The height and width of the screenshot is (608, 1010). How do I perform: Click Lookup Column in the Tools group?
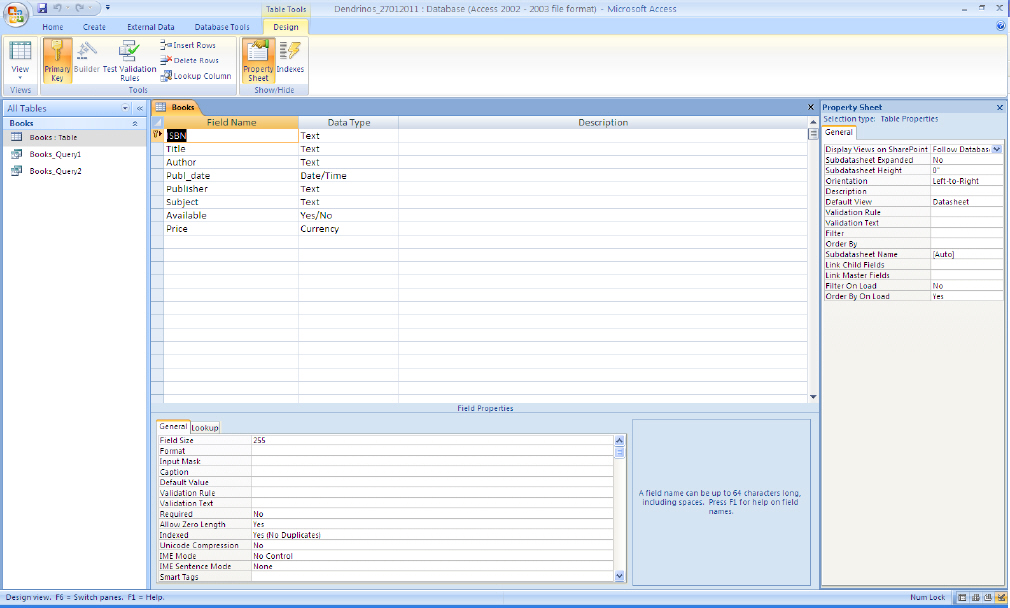(196, 75)
